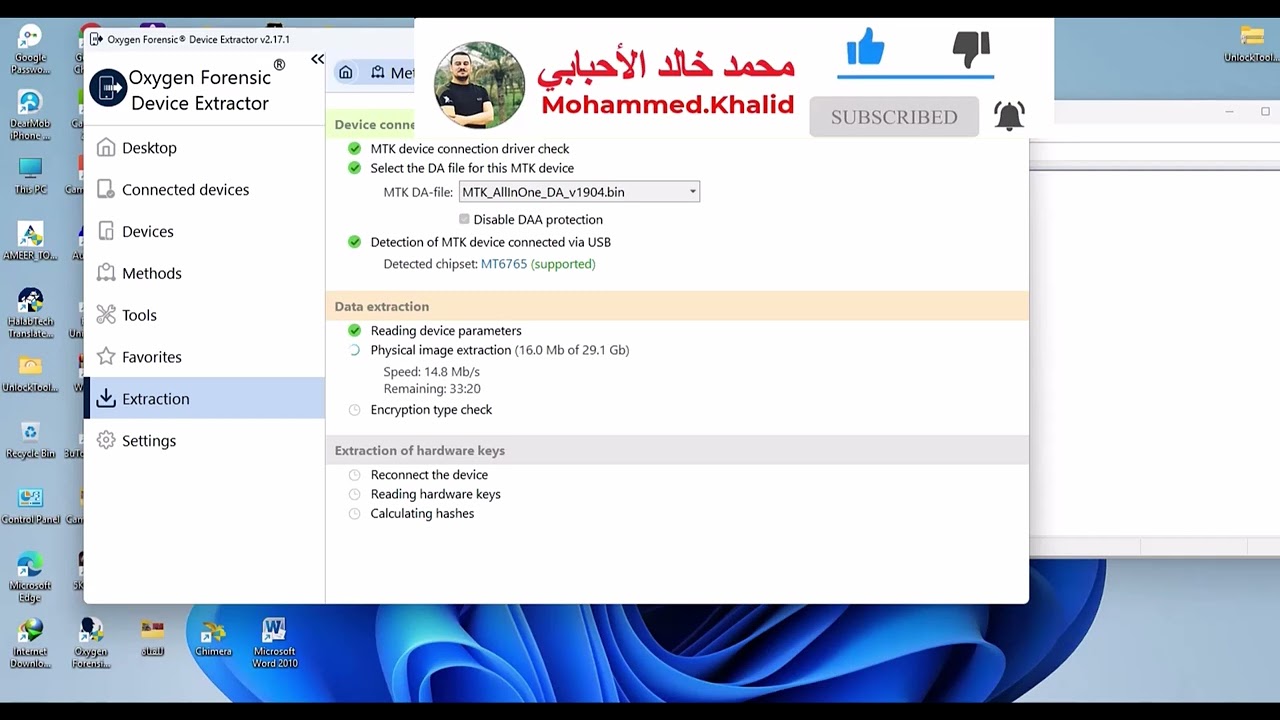
Task: Open the Desktop section in the sidebar
Action: tap(204, 148)
